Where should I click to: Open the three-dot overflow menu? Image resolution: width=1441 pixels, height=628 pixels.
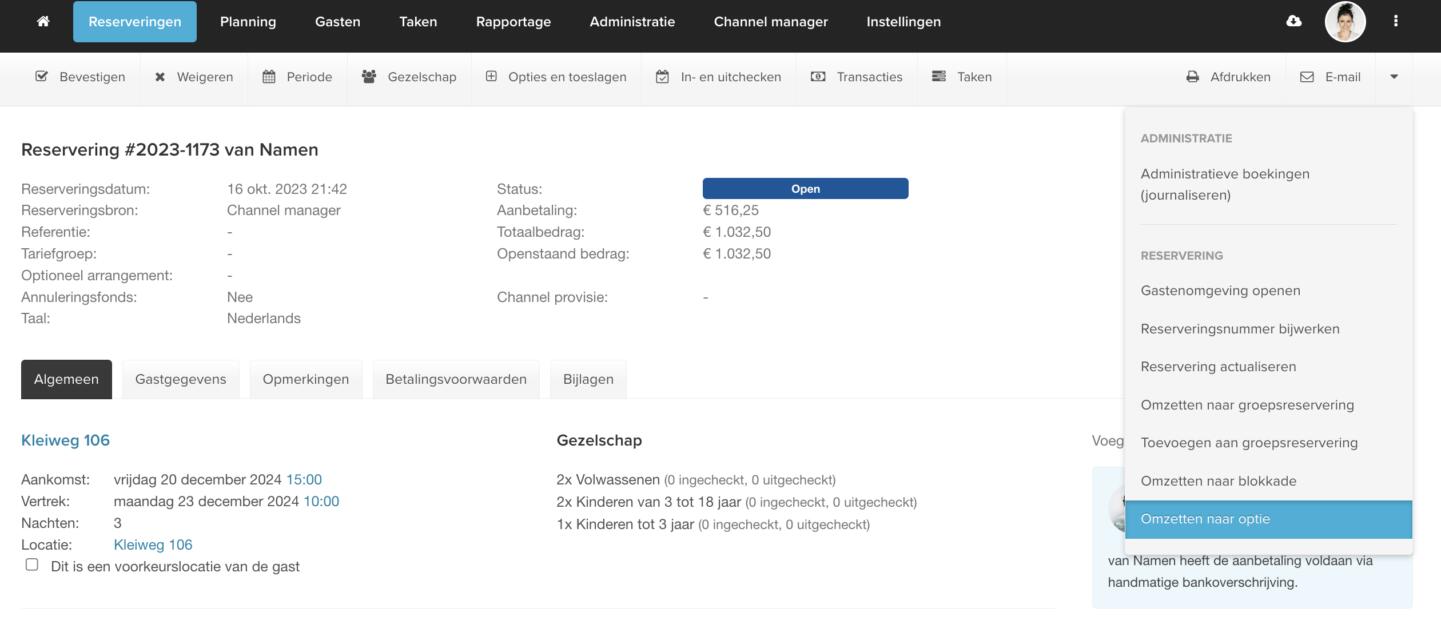1396,21
